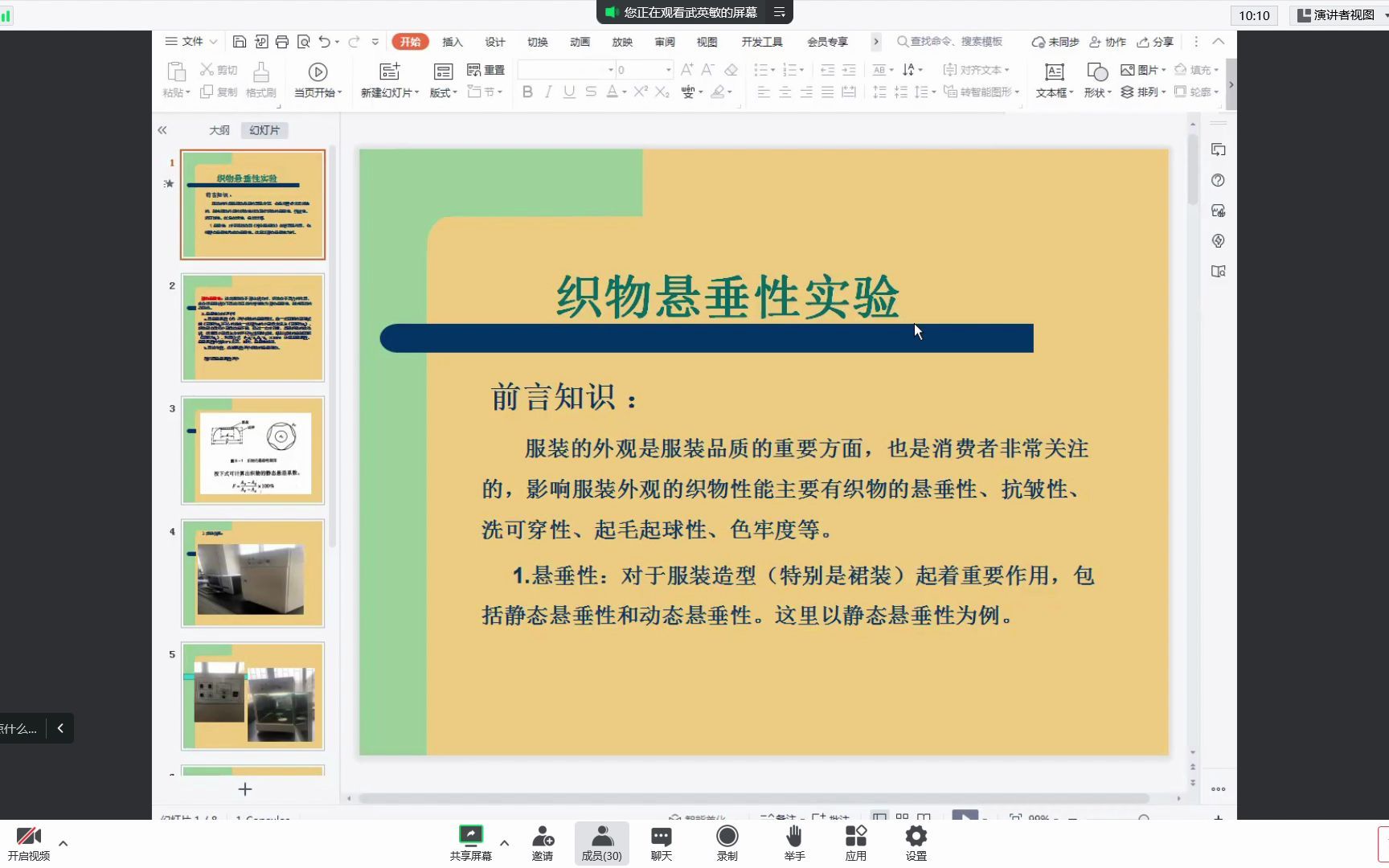Open Convert to Smart Graphic (转智能图形) dropdown
The image size is (1389, 868).
[981, 92]
